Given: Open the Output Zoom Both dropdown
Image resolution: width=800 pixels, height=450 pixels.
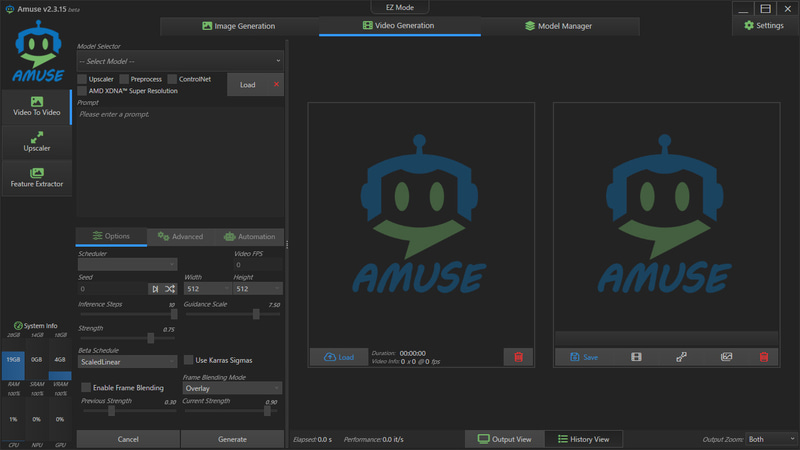Looking at the screenshot, I should pyautogui.click(x=771, y=439).
